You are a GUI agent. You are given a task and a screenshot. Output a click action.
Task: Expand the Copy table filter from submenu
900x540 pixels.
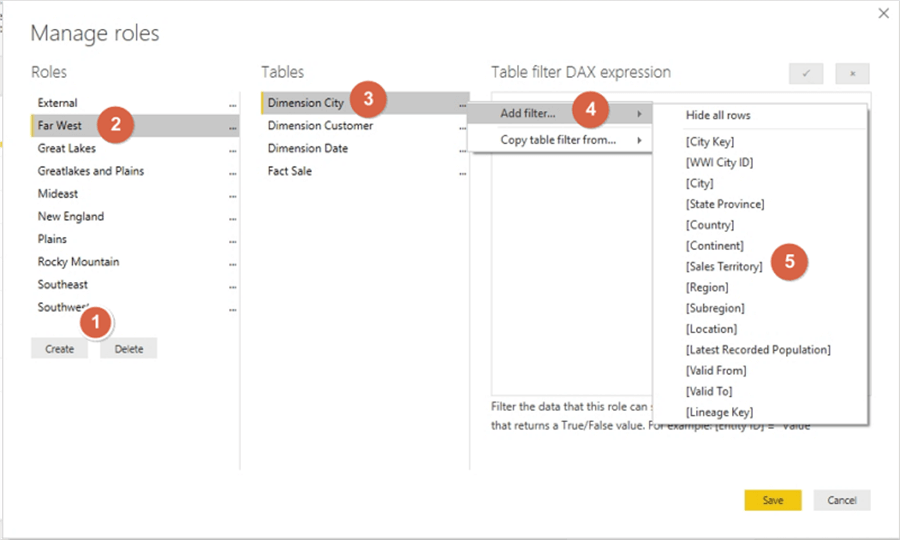[x=558, y=140]
